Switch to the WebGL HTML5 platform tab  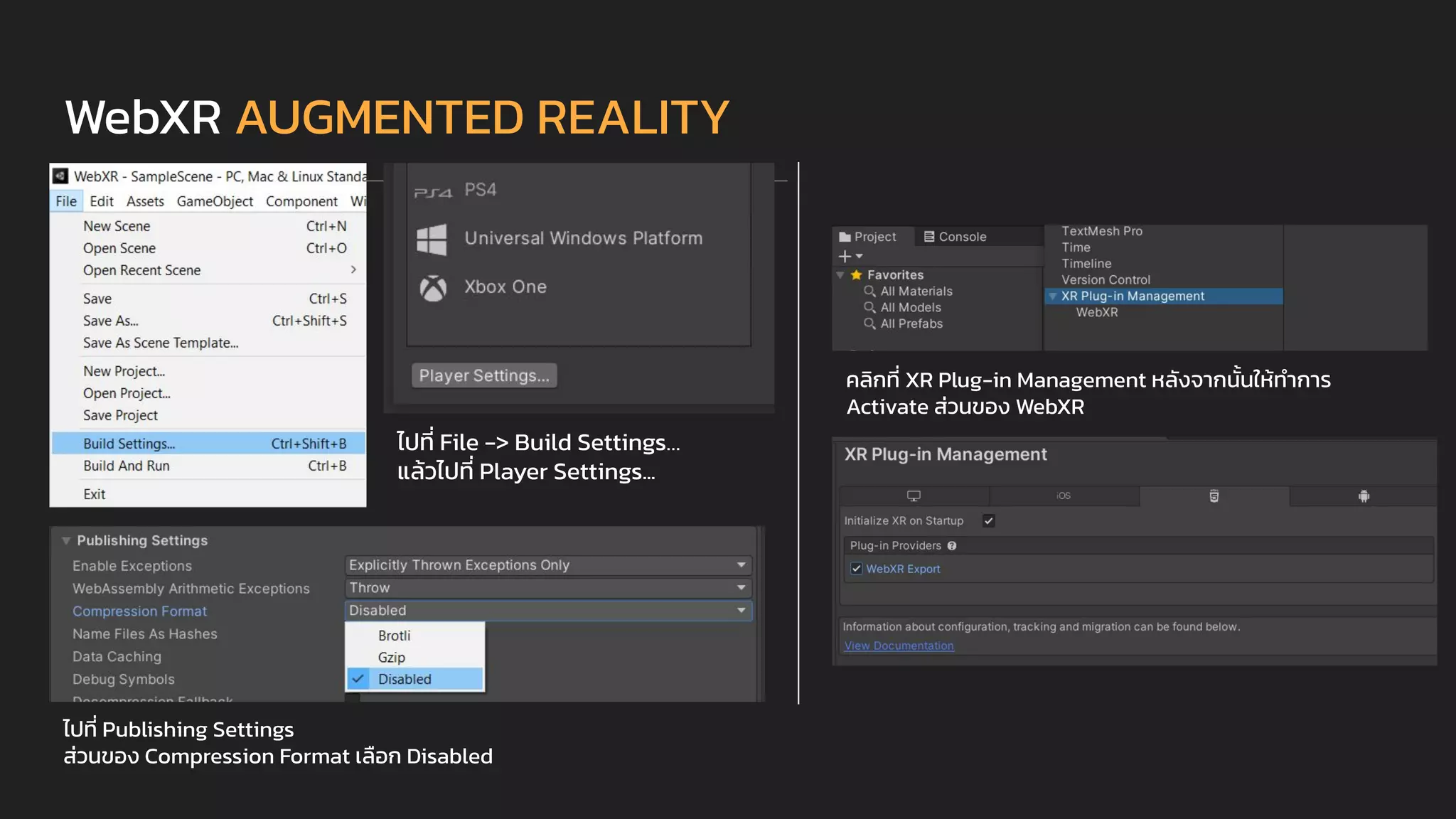1214,496
